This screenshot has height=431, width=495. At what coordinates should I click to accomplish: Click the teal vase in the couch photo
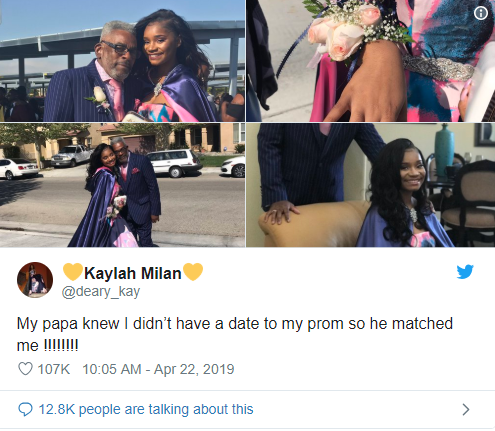(x=444, y=150)
